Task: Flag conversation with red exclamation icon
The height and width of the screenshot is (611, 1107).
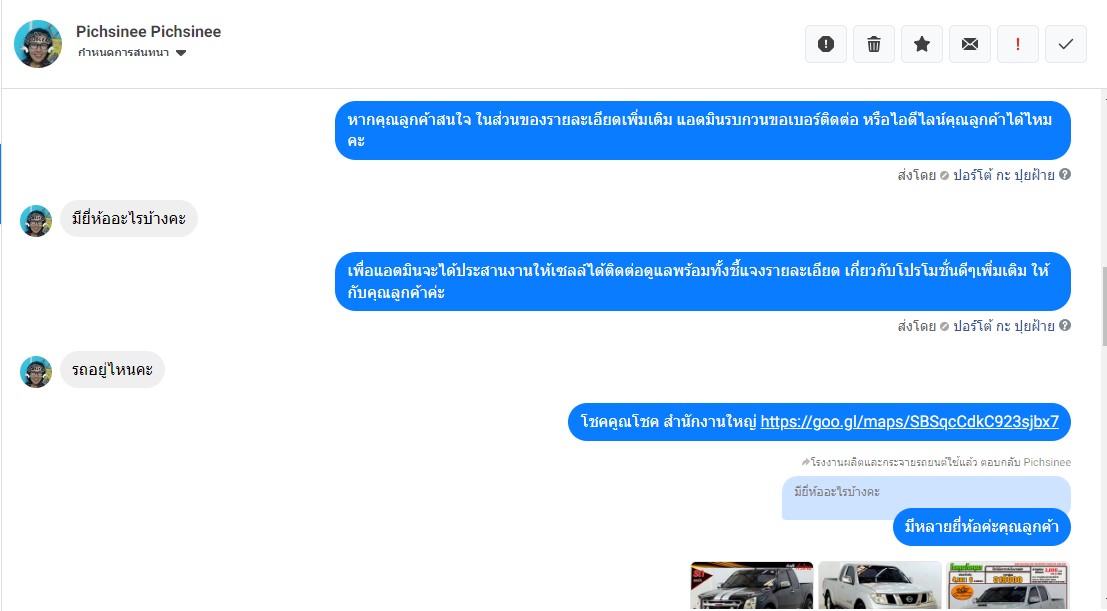Action: [1017, 44]
